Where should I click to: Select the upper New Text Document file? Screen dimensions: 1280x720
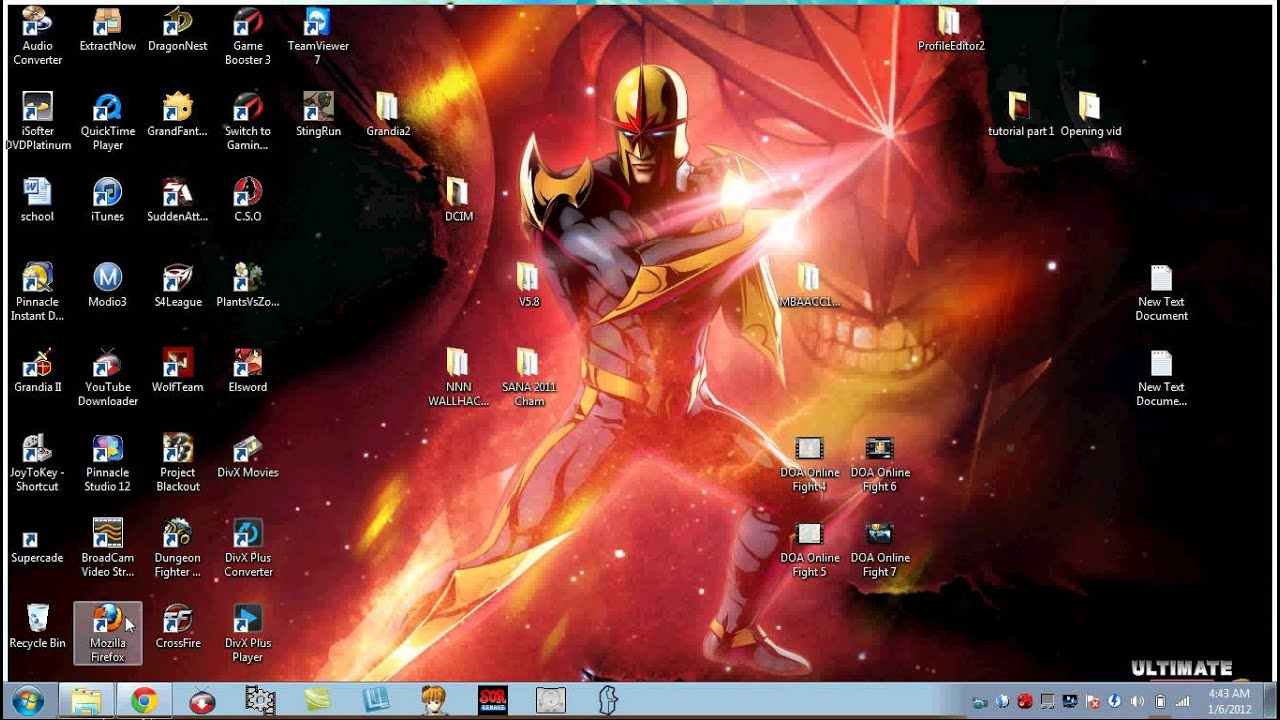(x=1161, y=291)
